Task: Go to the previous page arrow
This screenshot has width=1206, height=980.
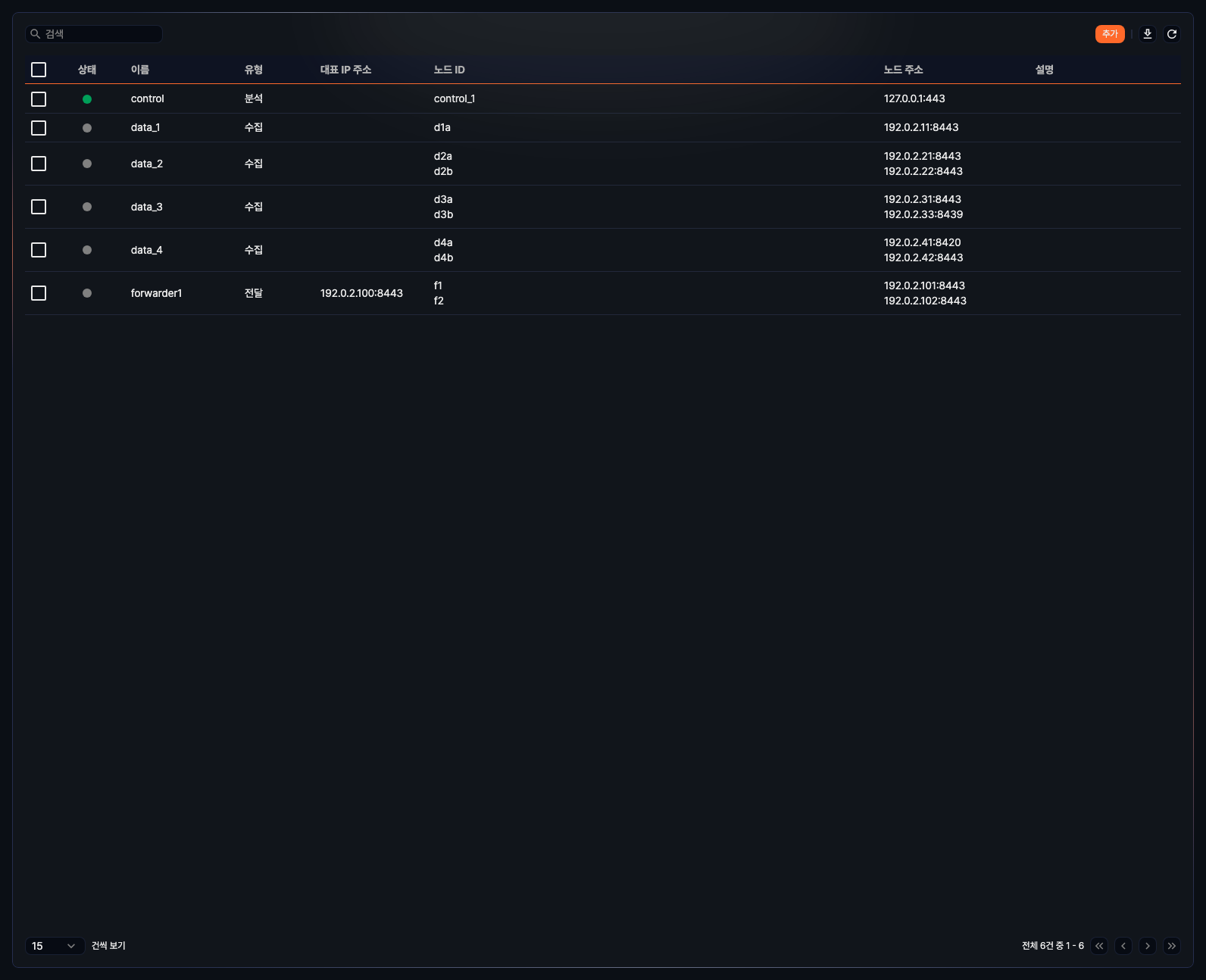Action: pyautogui.click(x=1123, y=946)
